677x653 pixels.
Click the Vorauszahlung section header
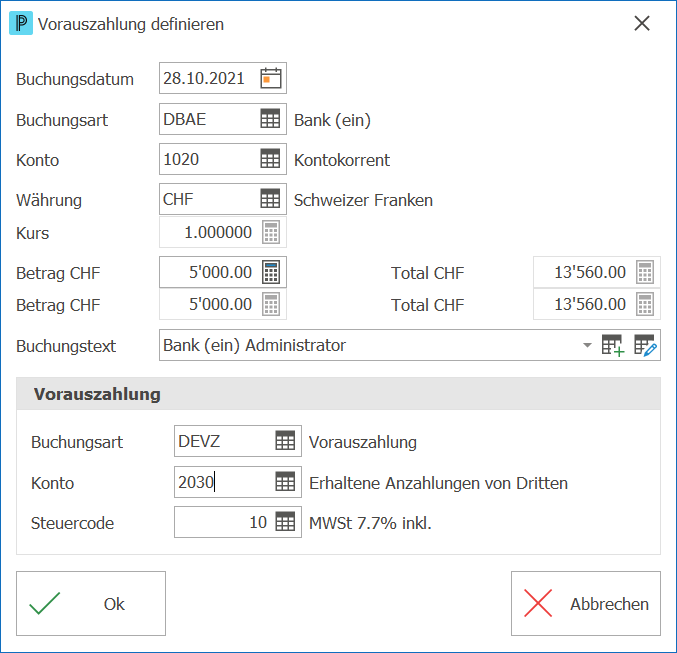tap(338, 394)
